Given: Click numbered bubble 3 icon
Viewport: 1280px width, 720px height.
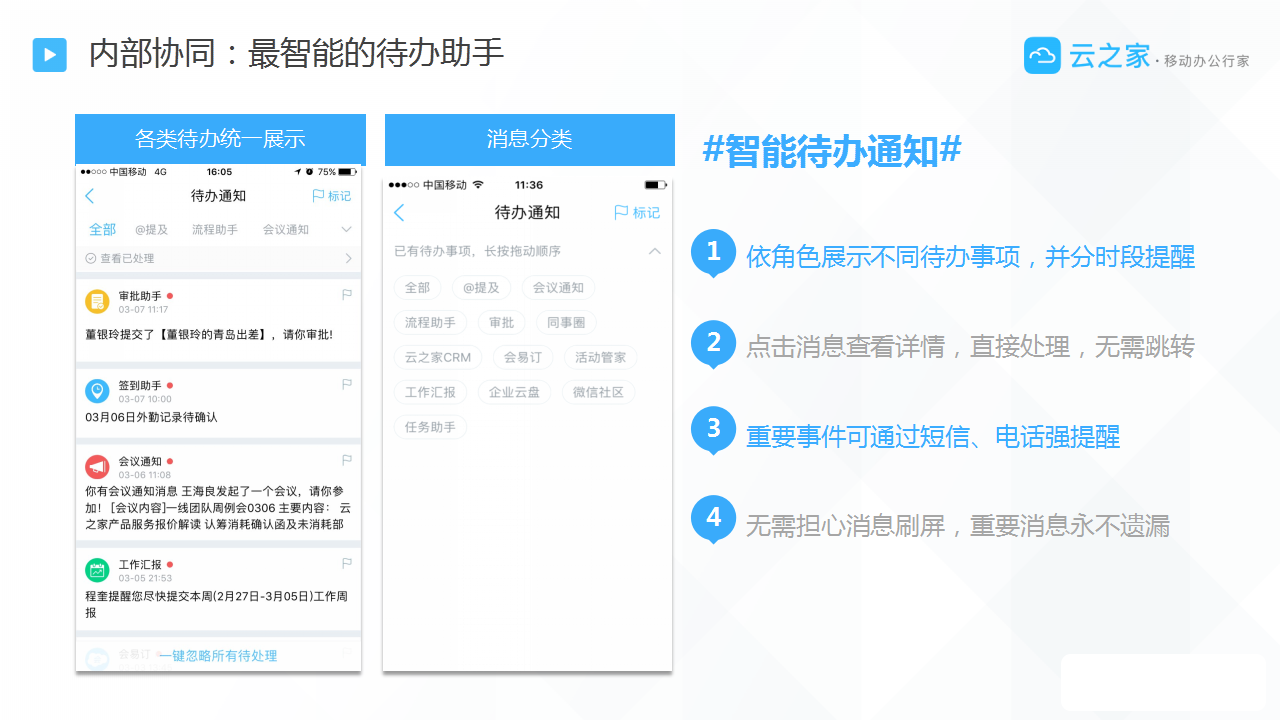Looking at the screenshot, I should point(713,430).
